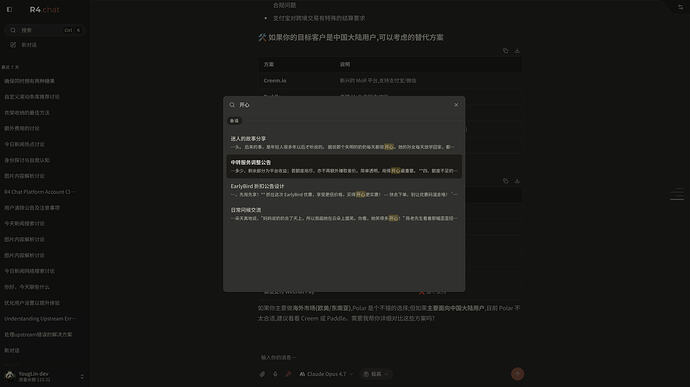Click the red tool icon beside model selector
Image resolution: width=690 pixels, height=387 pixels.
coord(288,374)
